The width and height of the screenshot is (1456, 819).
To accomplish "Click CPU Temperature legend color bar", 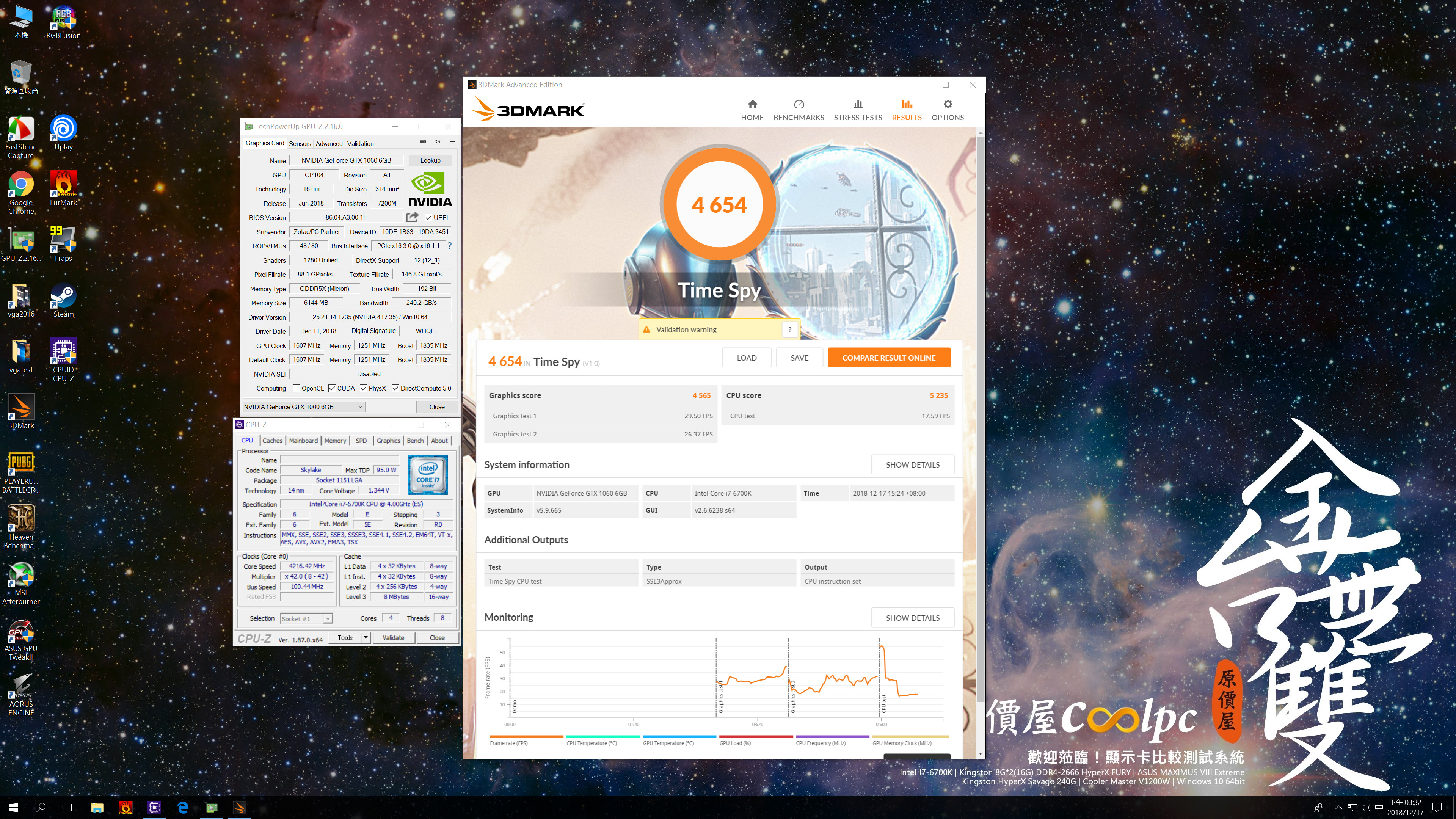I will point(603,737).
